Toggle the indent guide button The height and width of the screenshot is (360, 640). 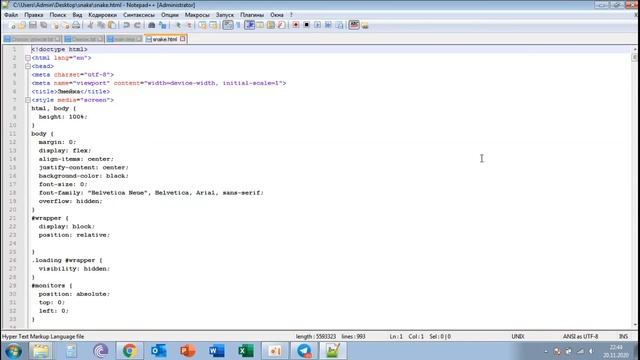[x=249, y=25]
